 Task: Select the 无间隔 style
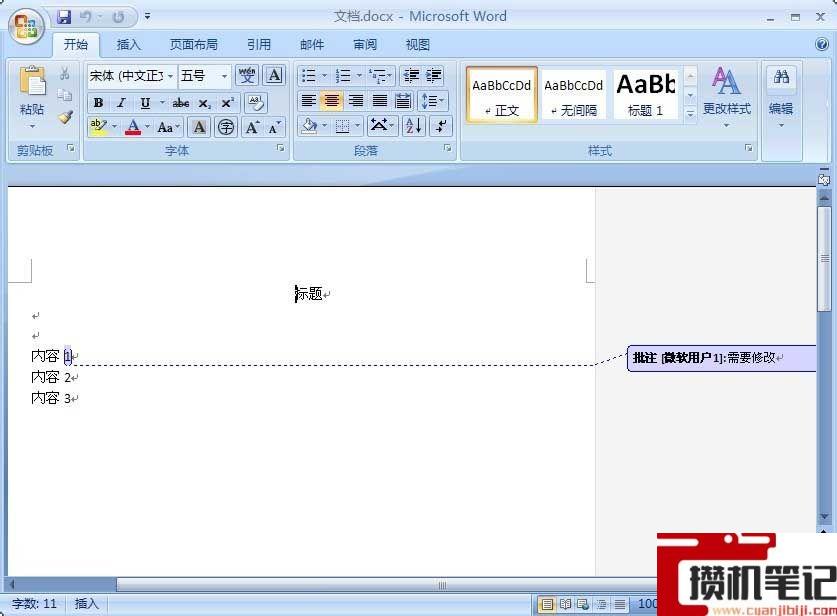tap(573, 96)
